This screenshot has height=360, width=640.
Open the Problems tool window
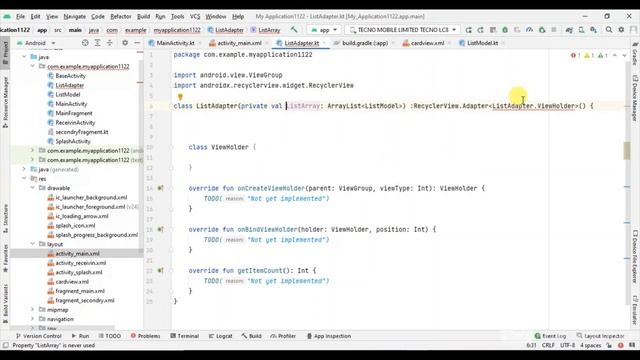145,336
